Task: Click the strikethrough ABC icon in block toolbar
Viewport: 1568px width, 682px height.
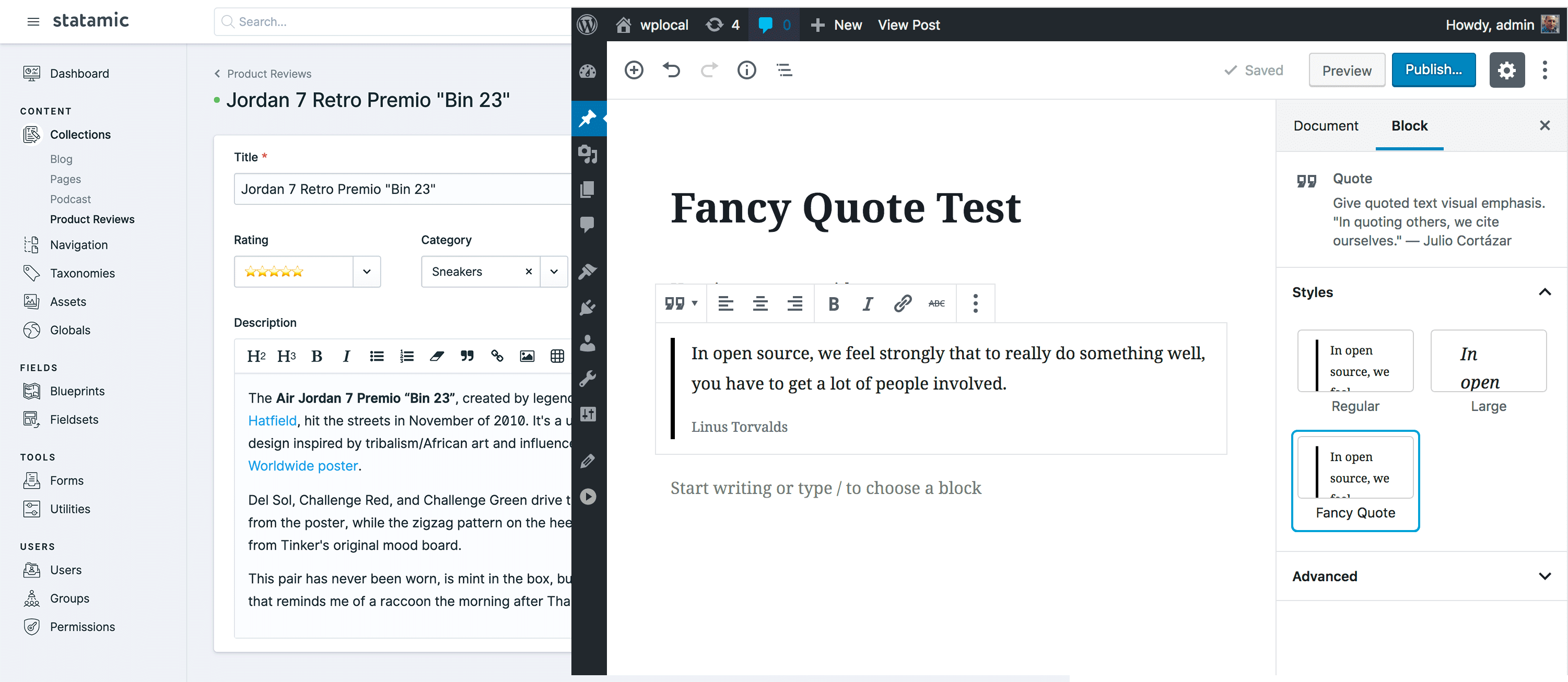Action: (x=936, y=303)
